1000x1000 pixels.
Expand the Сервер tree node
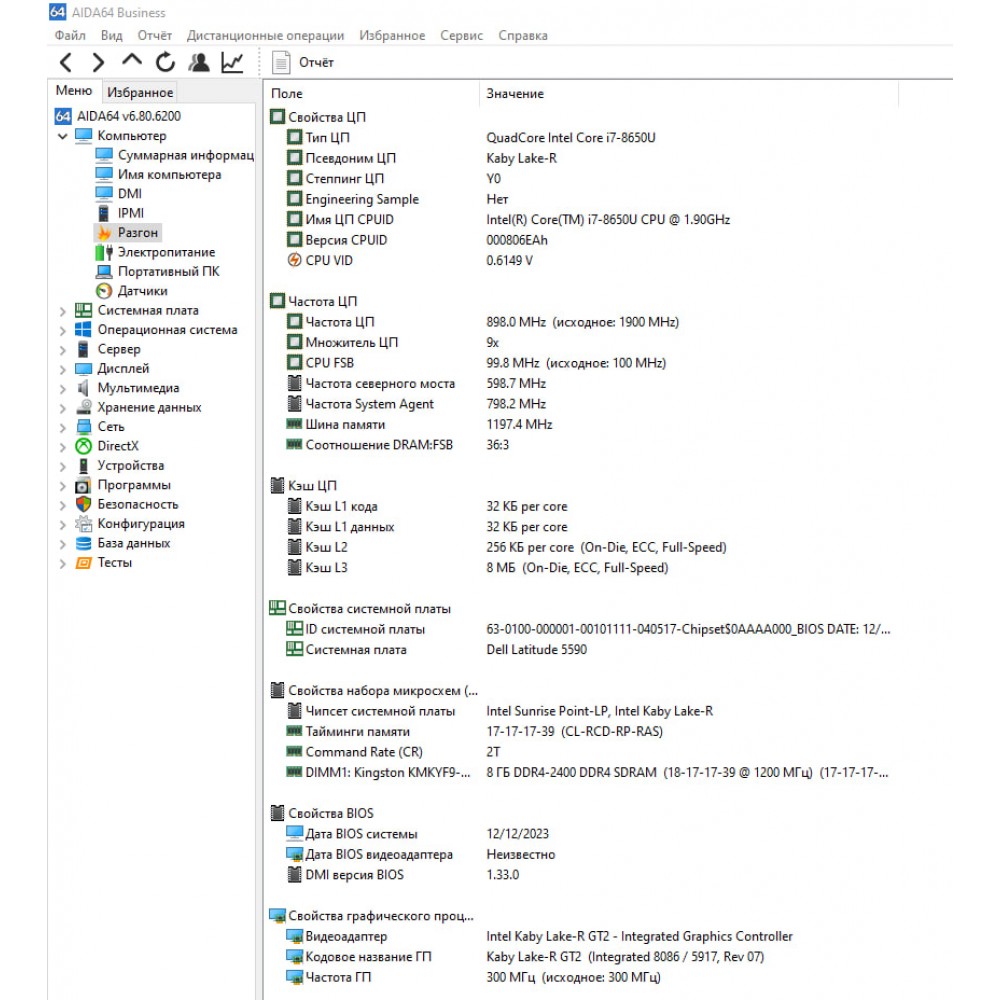pos(62,349)
